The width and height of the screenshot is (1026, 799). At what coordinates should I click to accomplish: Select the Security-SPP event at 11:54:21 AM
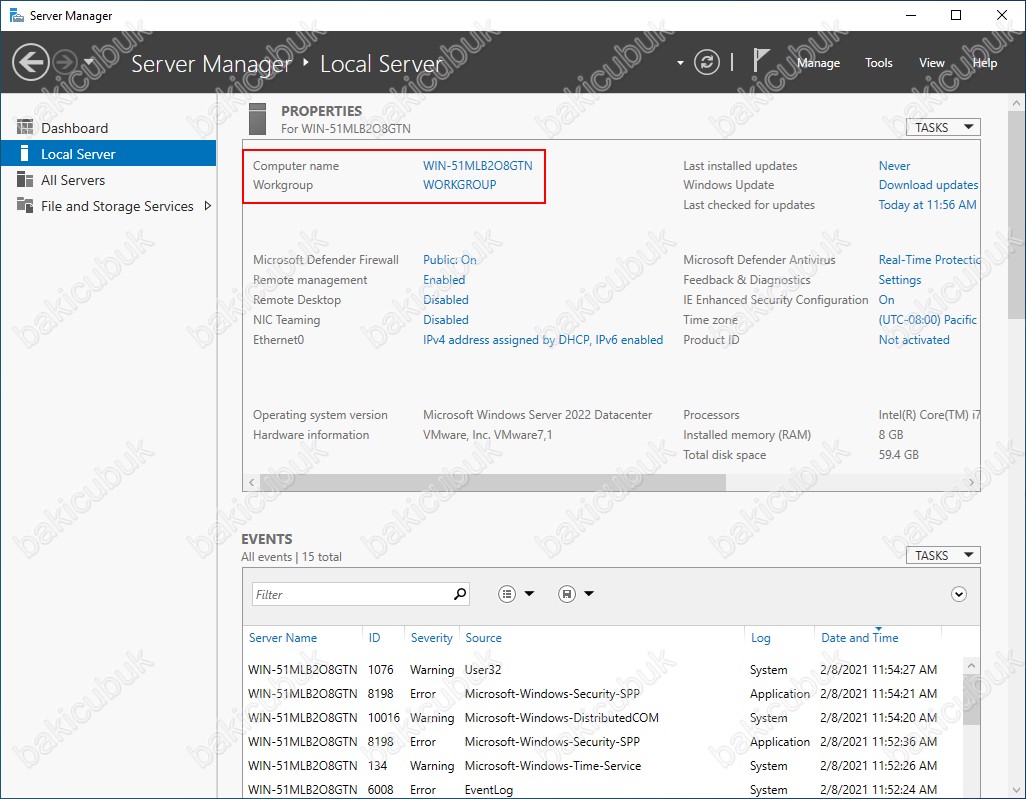click(x=602, y=694)
